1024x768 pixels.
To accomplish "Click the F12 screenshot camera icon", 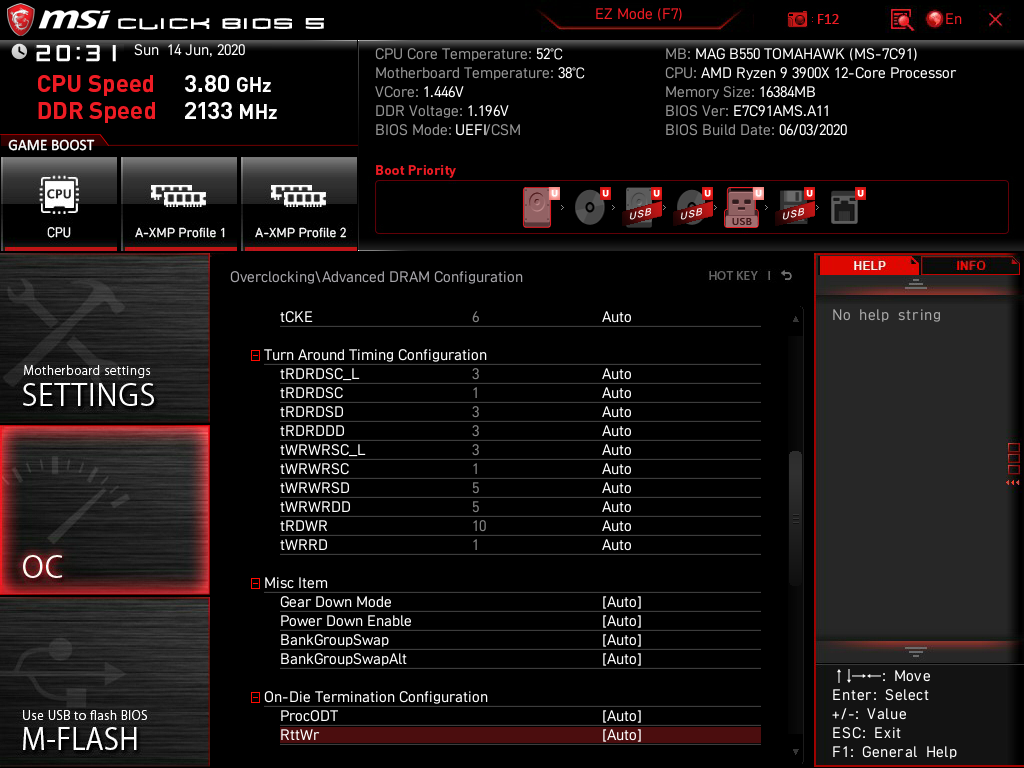I will tap(797, 20).
